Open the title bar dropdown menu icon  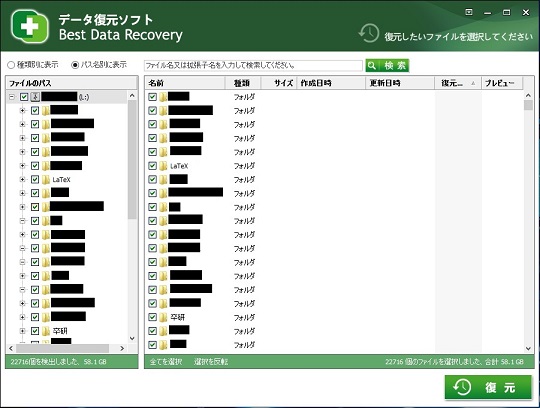(469, 12)
